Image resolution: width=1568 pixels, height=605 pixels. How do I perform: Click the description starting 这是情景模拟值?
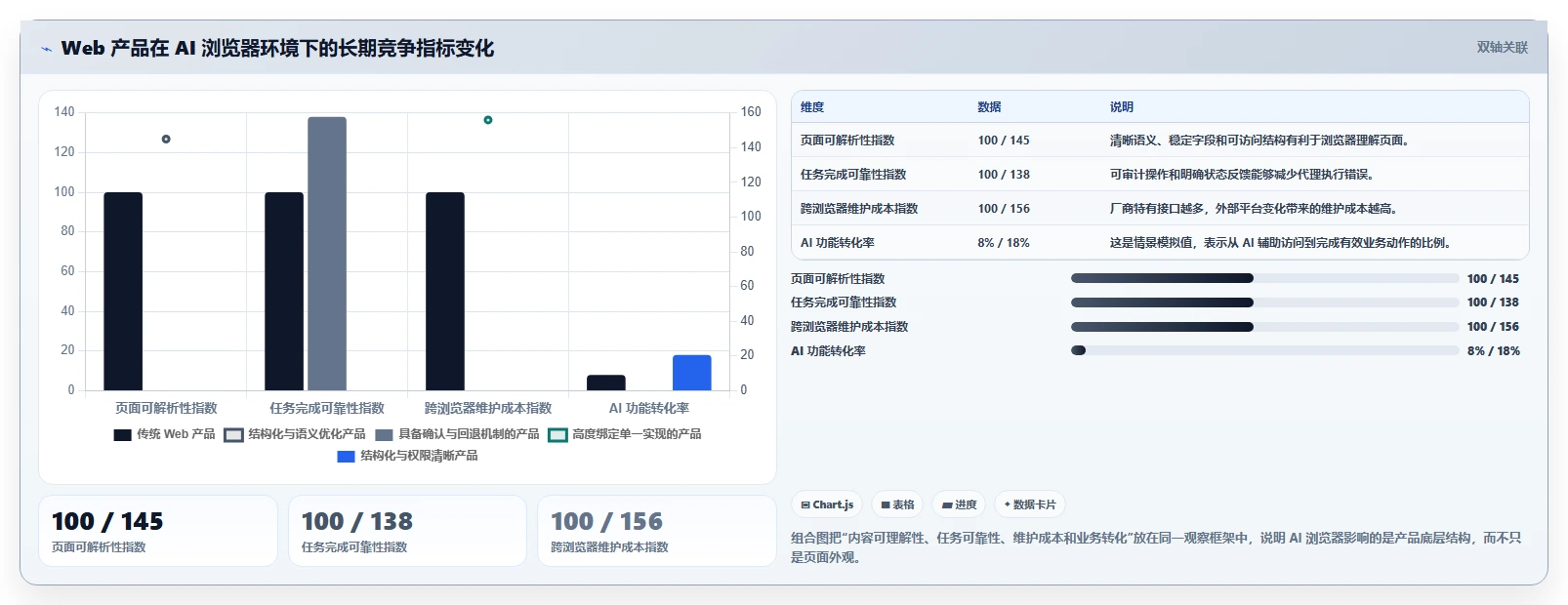tap(1281, 243)
